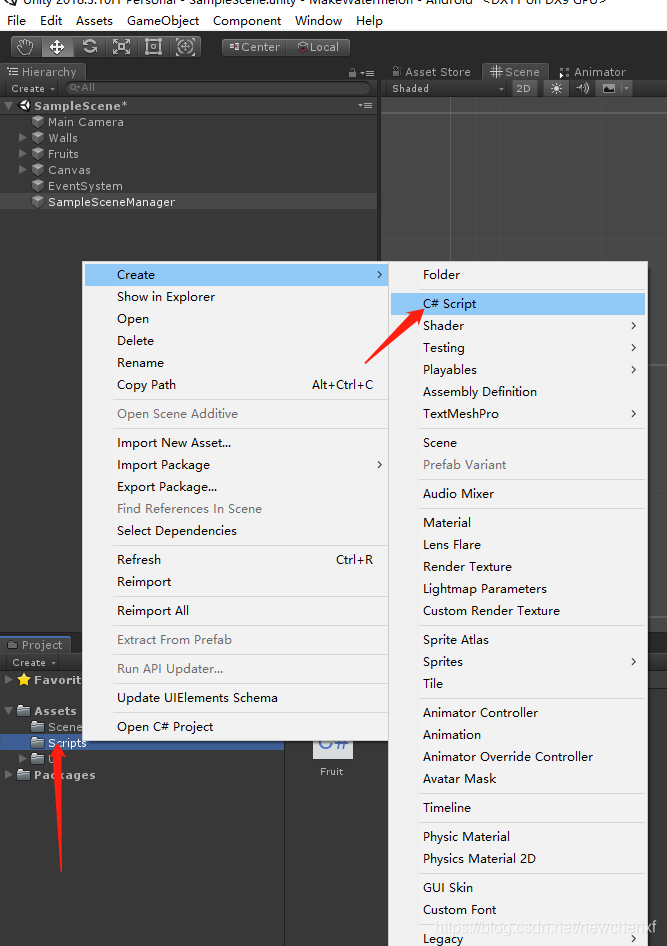Viewport: 667px width, 946px height.
Task: Toggle scene lighting sun icon
Action: tap(556, 89)
